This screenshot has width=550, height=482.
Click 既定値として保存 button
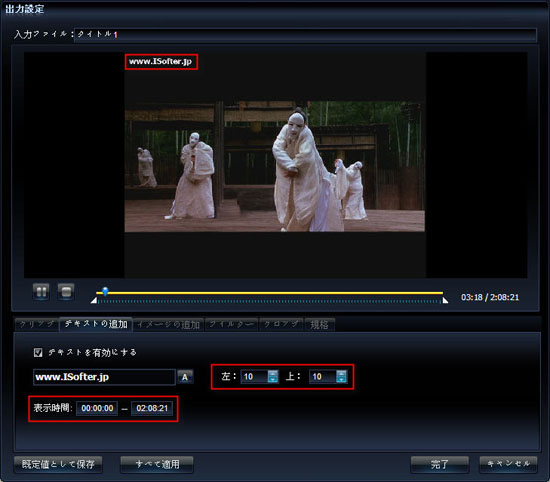tap(58, 464)
